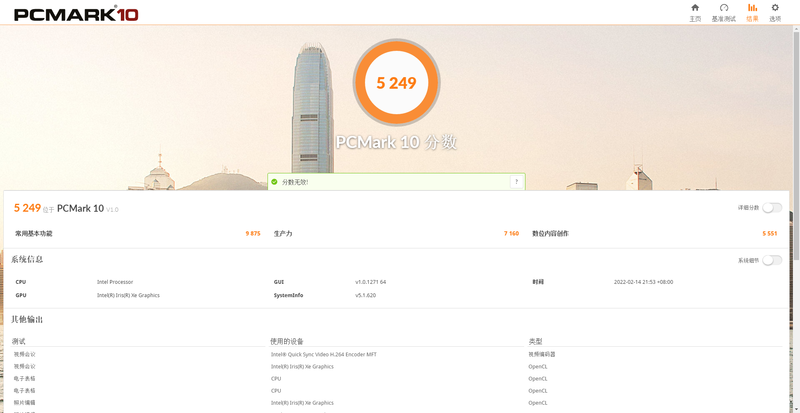Image resolution: width=800 pixels, height=413 pixels.
Task: Toggle the 系统细节 switch
Action: tap(772, 260)
